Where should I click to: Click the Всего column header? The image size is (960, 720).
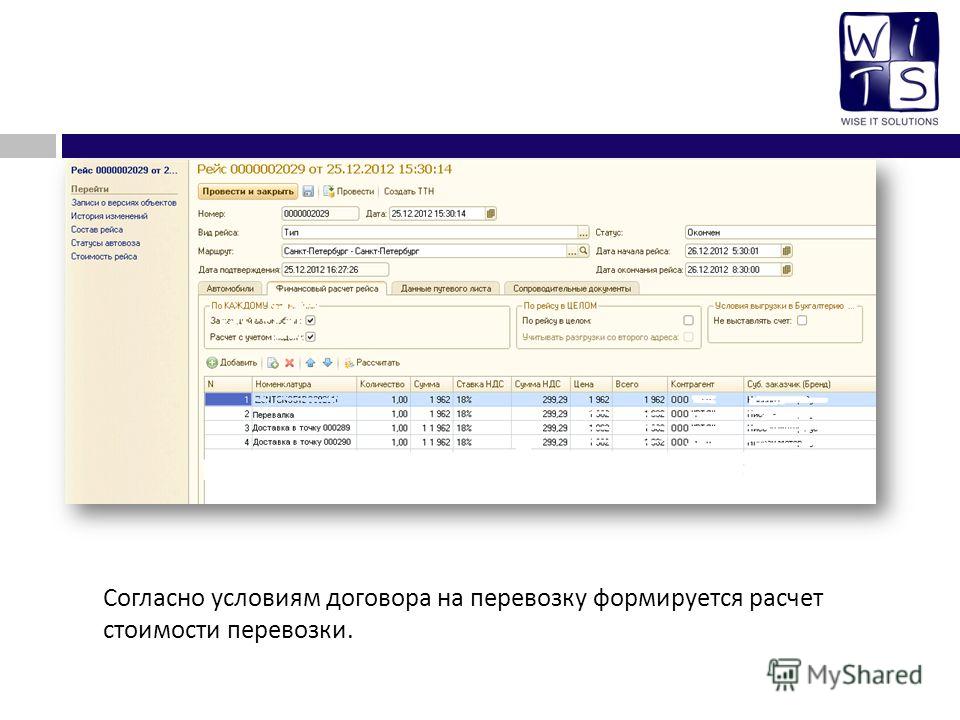coord(639,384)
